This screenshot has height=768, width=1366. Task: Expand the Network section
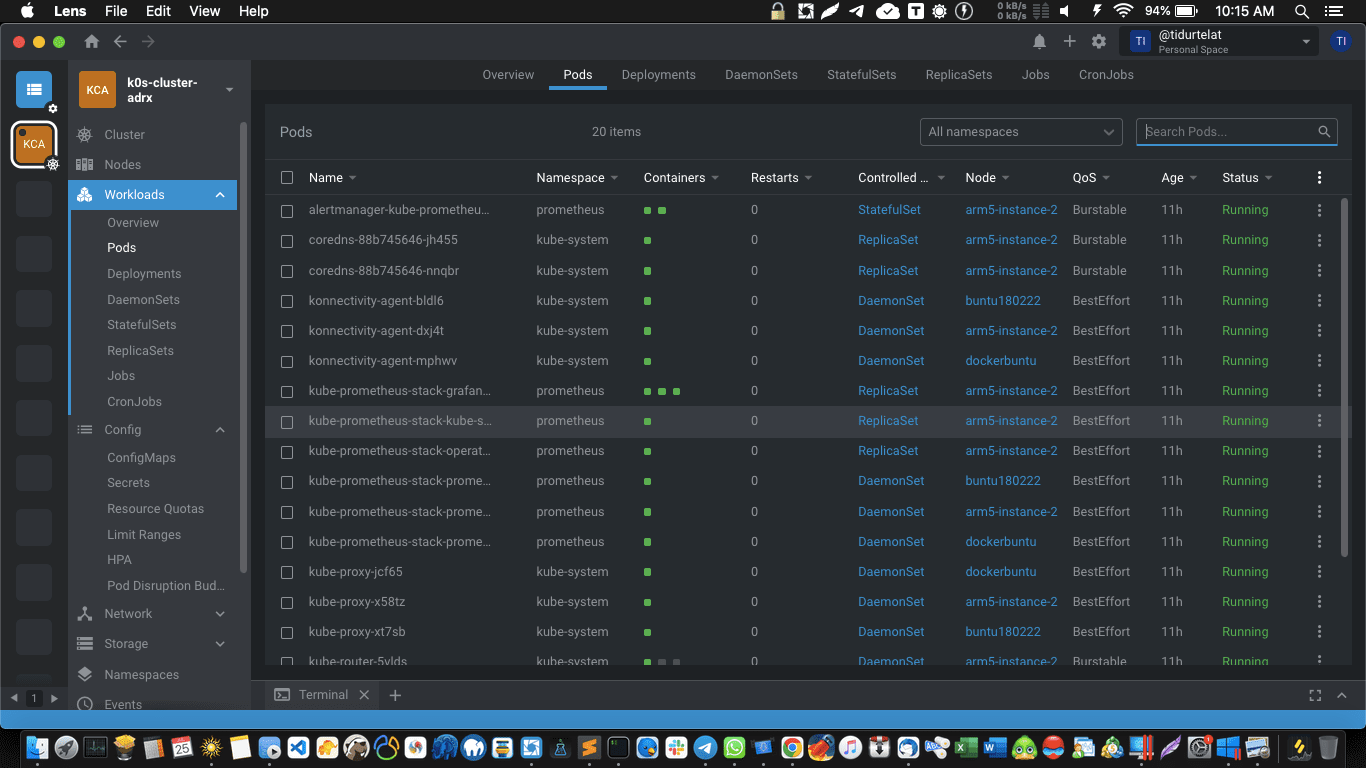click(x=220, y=614)
